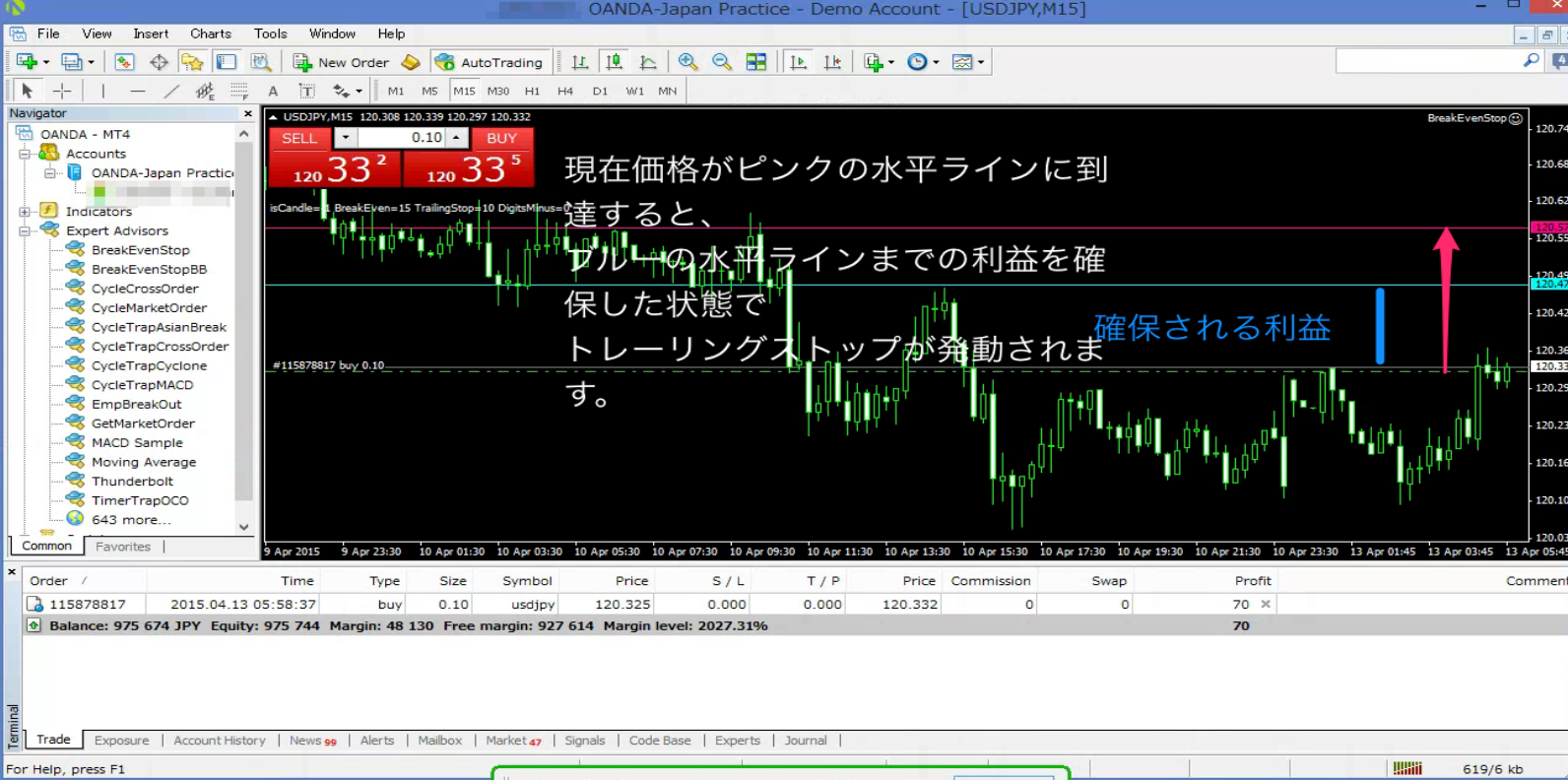1568x780 pixels.
Task: Click the New Order button
Action: pyautogui.click(x=342, y=62)
